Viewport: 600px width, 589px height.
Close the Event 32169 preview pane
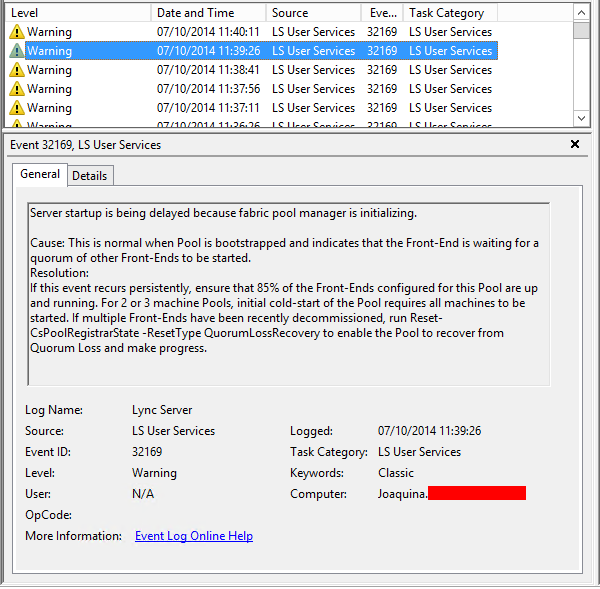point(575,144)
